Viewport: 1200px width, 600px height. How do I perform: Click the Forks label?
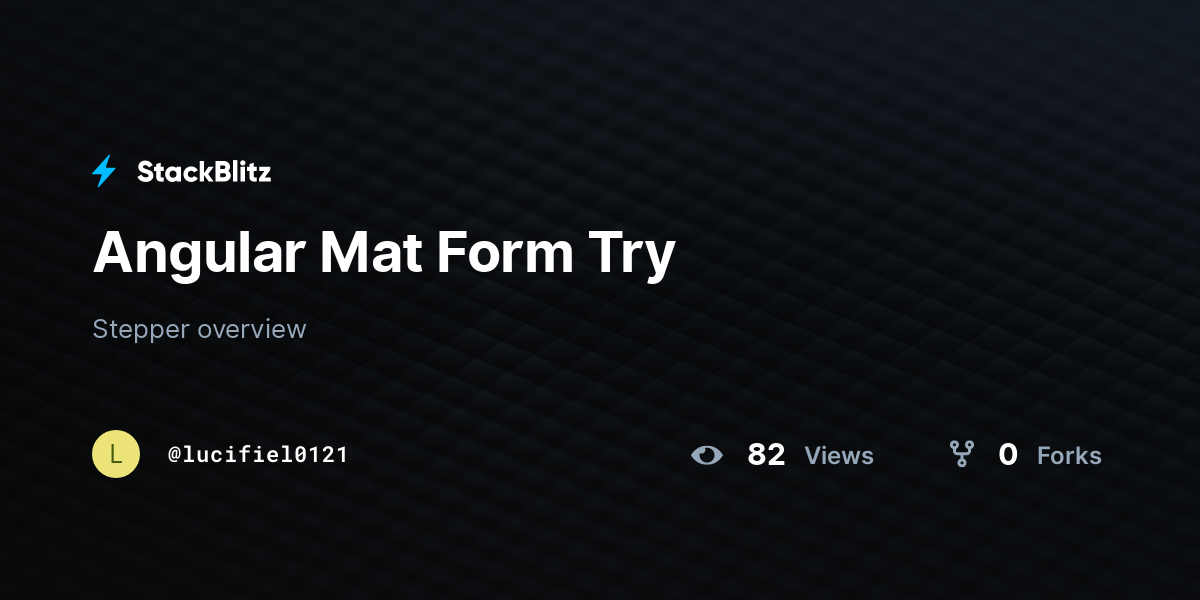(1069, 456)
